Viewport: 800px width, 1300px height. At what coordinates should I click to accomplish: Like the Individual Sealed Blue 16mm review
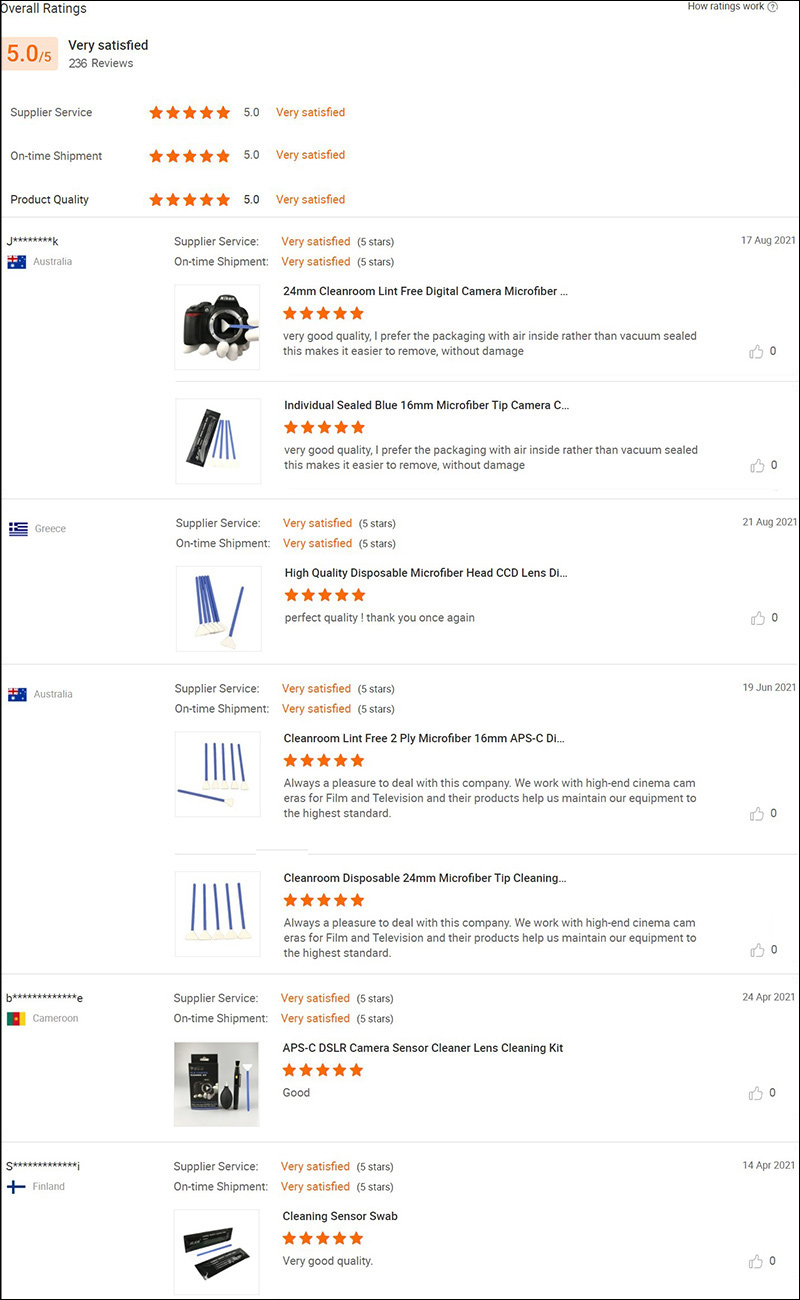(x=758, y=465)
